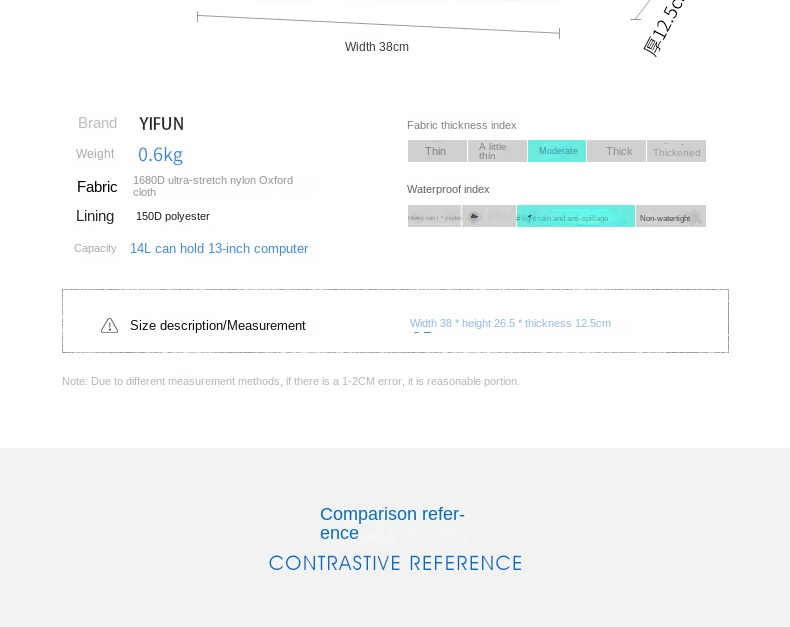Select the Thickened fabric cell
Image resolution: width=790 pixels, height=627 pixels.
tap(677, 151)
